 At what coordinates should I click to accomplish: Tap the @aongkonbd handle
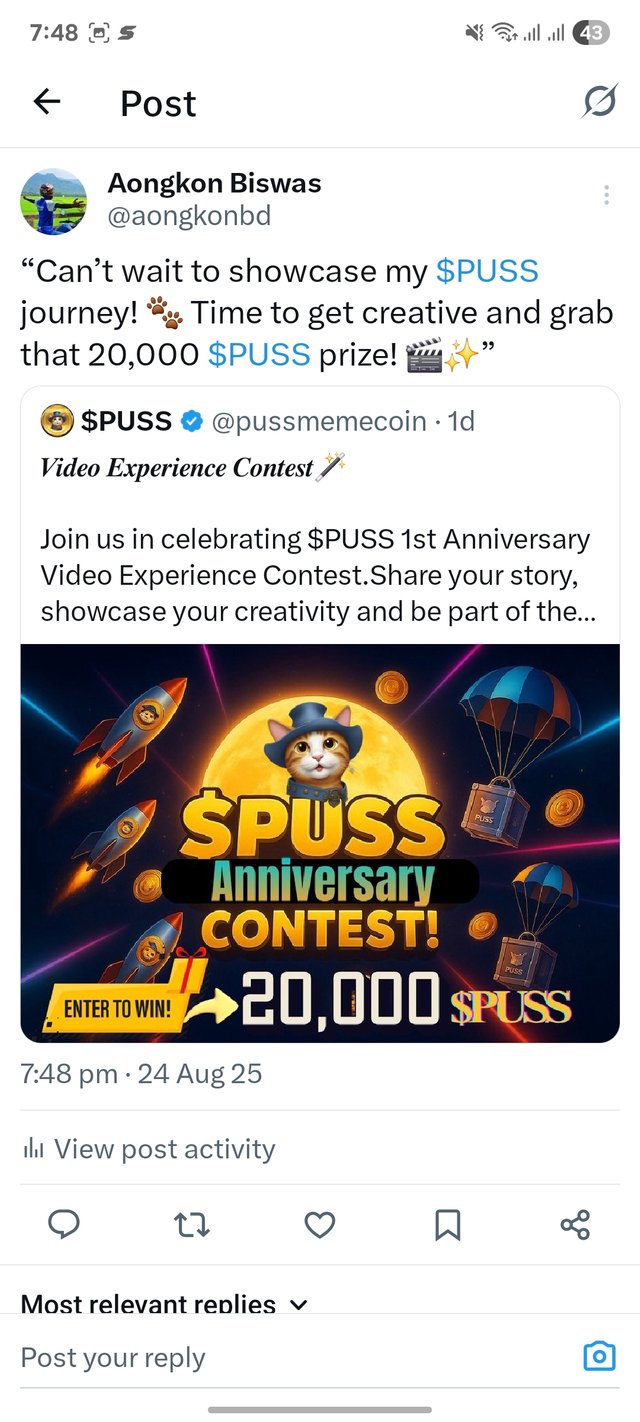click(189, 216)
